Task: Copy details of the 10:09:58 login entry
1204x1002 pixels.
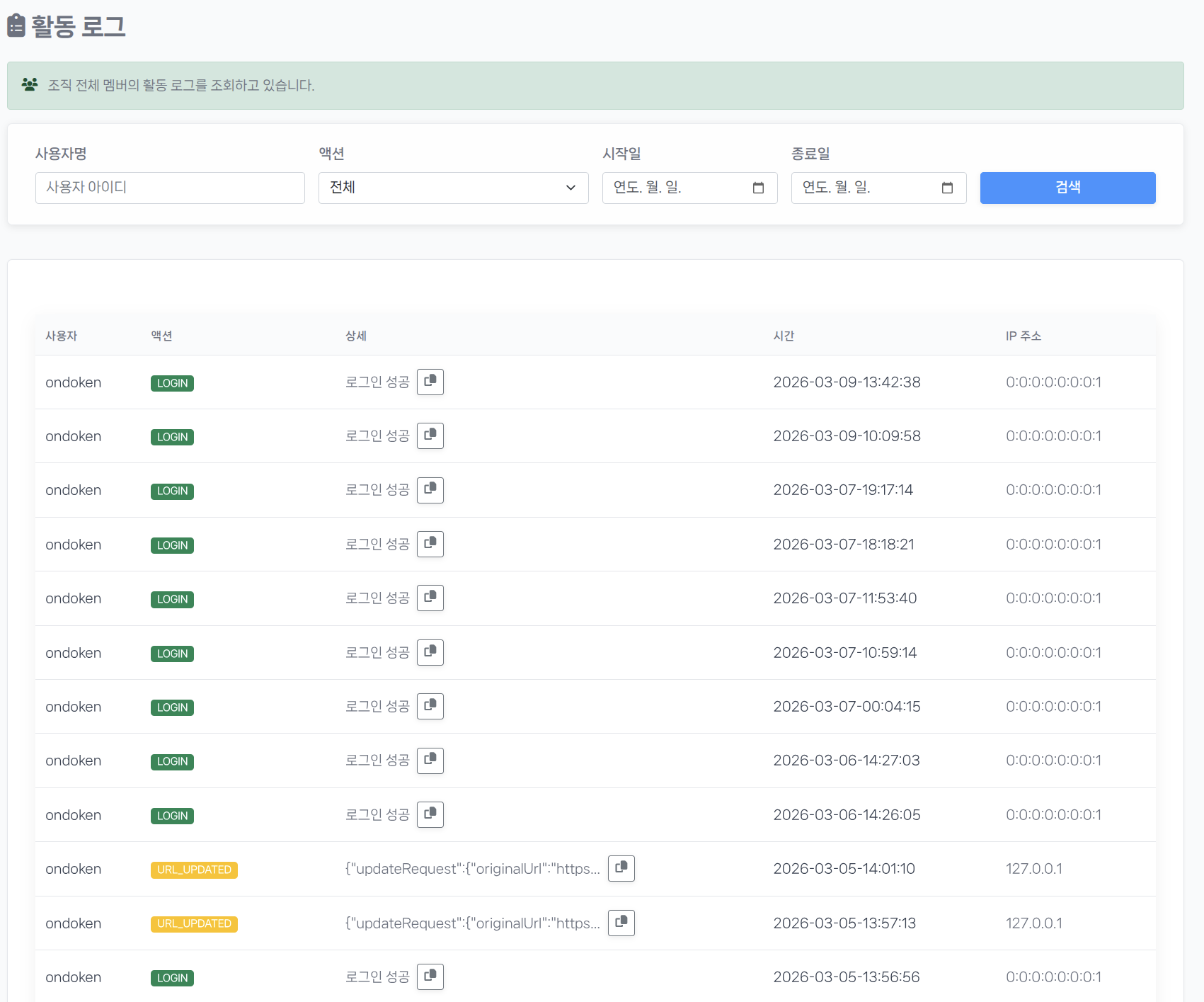Action: coord(430,435)
